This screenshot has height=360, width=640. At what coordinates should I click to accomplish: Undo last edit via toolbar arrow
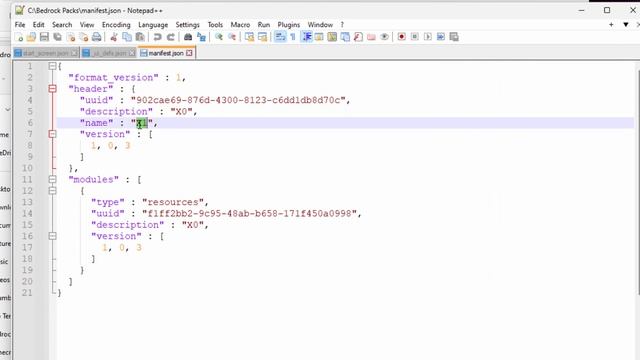[157, 37]
